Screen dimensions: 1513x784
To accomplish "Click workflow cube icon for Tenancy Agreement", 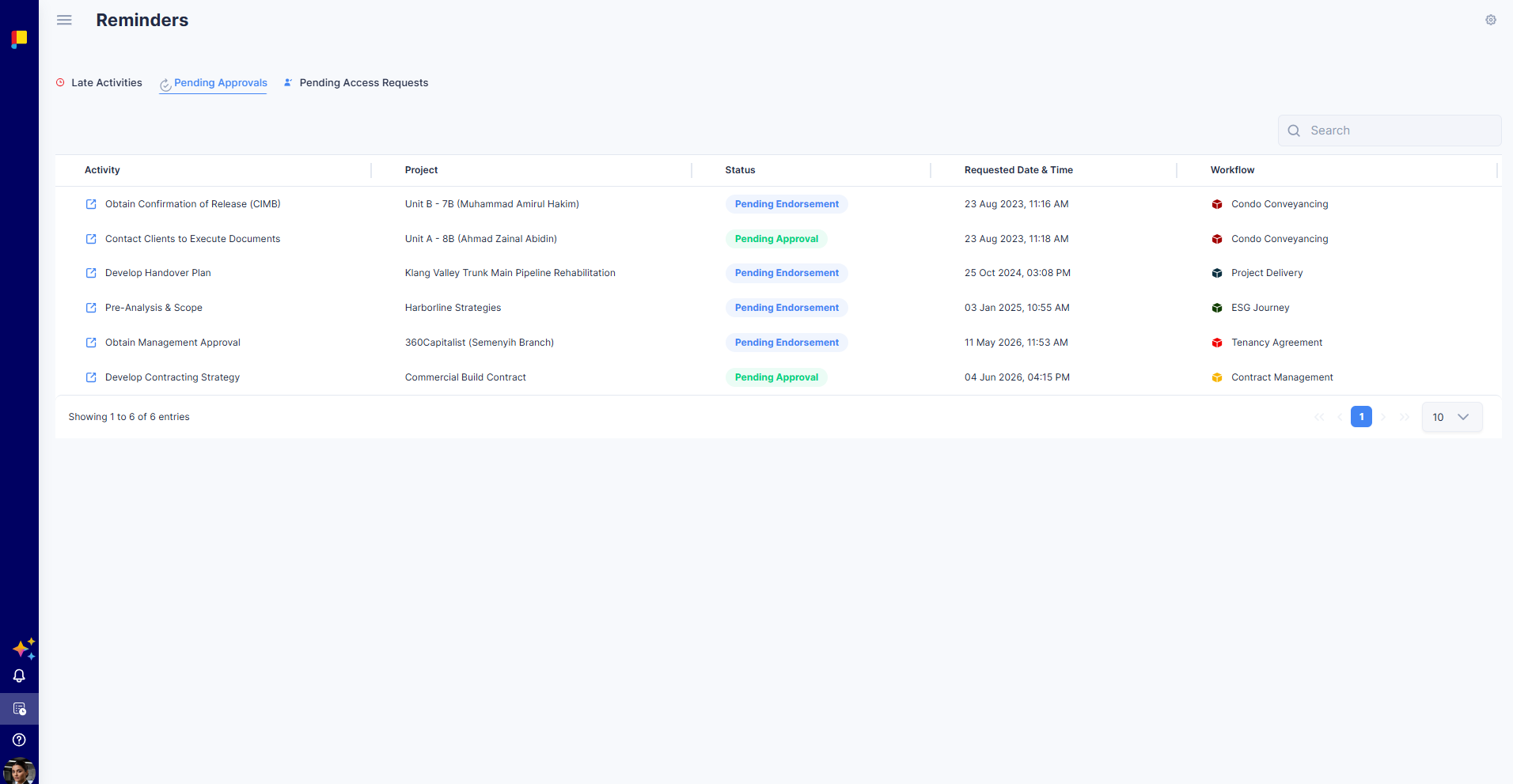I will (x=1217, y=343).
